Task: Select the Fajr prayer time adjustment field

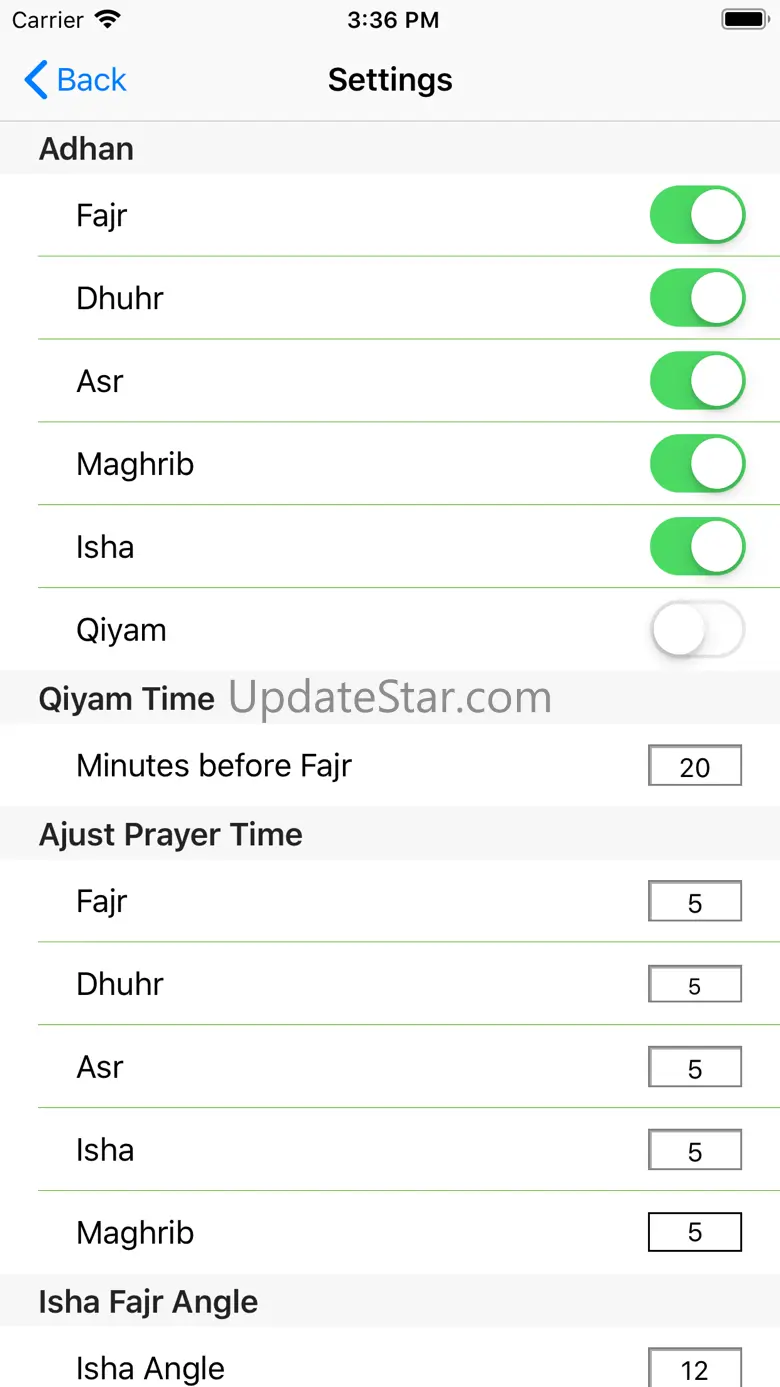Action: pyautogui.click(x=695, y=902)
